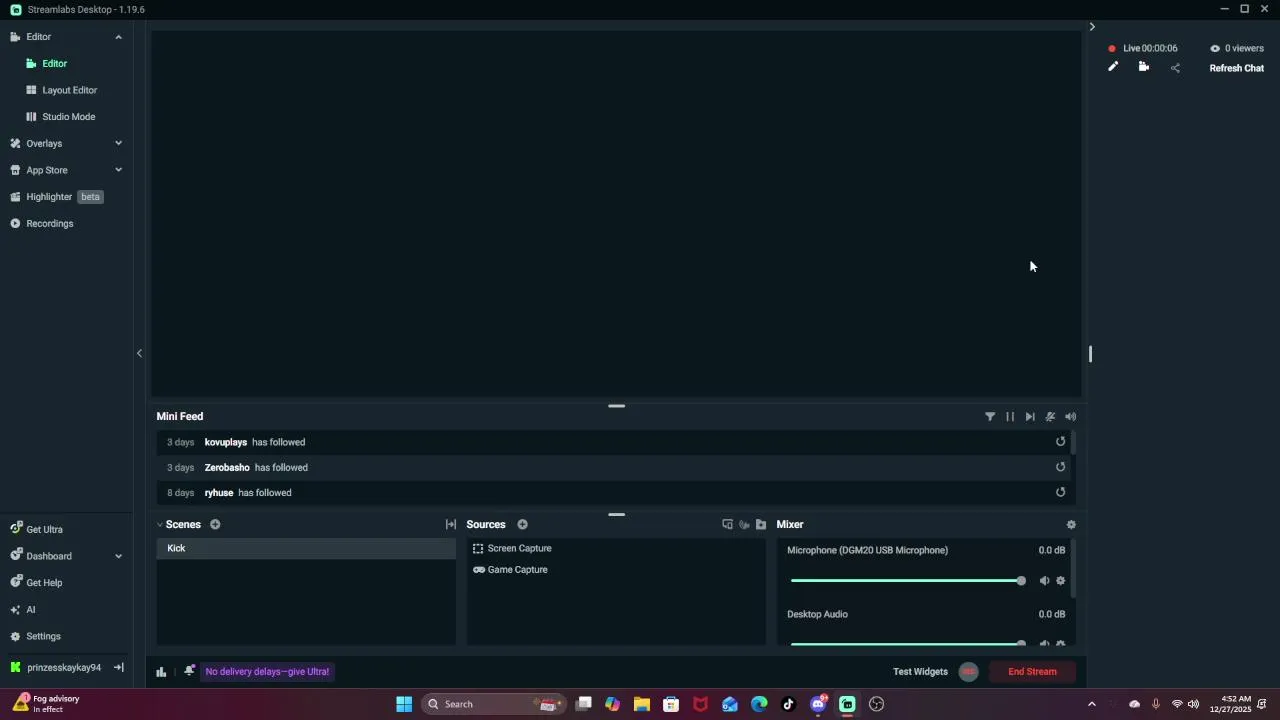The width and height of the screenshot is (1280, 720).
Task: Open notifications bell icon
Action: pos(189,671)
